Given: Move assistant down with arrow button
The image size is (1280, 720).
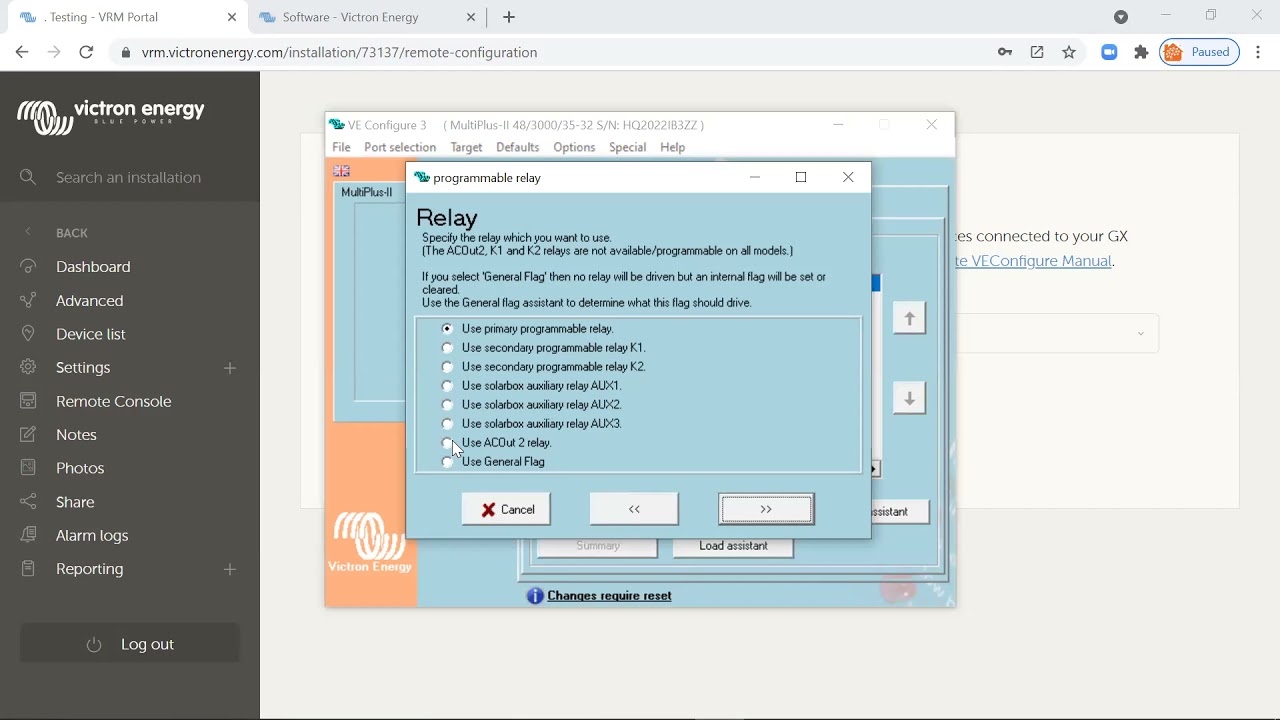Looking at the screenshot, I should (x=909, y=398).
